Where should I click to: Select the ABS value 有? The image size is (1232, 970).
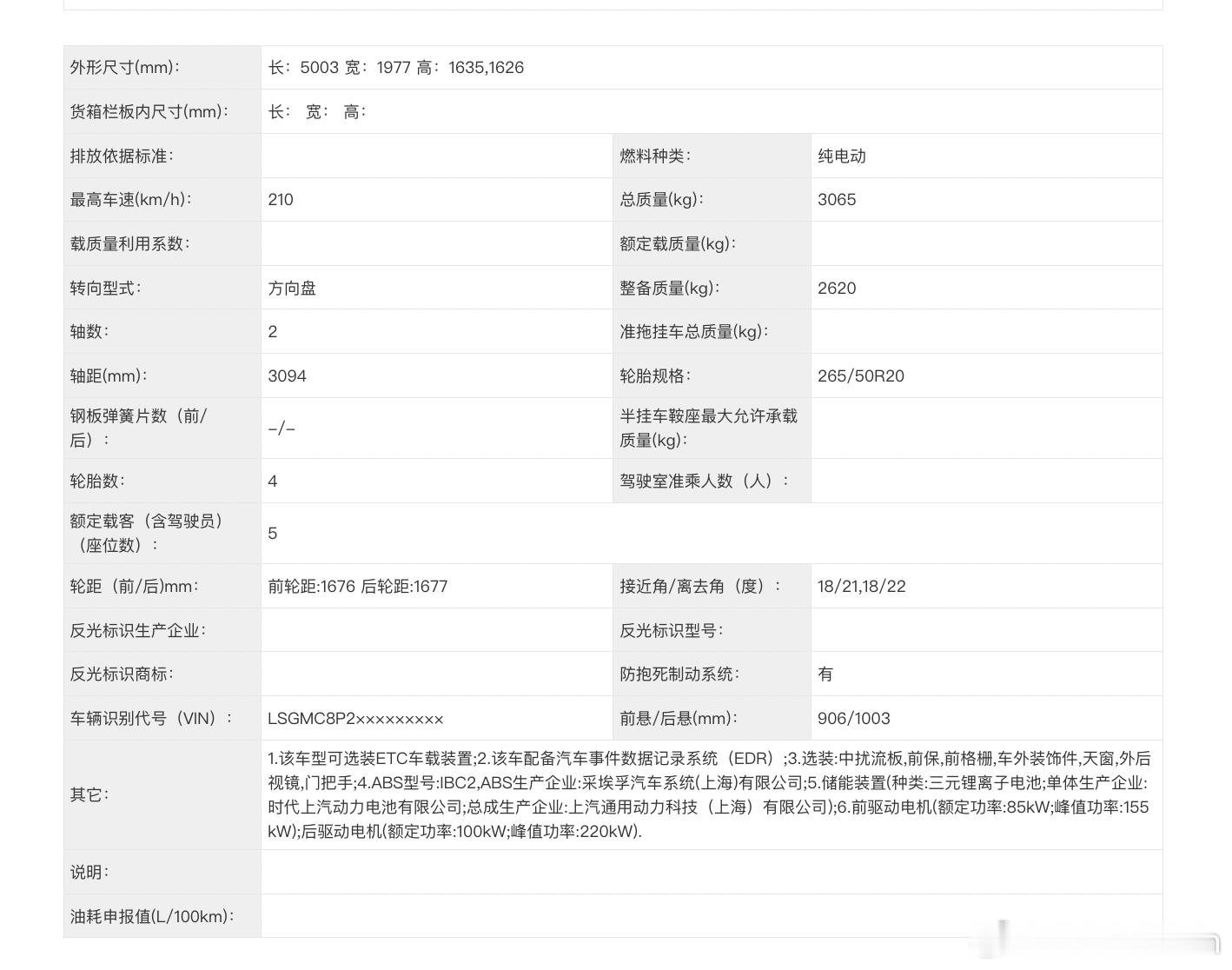coord(825,674)
